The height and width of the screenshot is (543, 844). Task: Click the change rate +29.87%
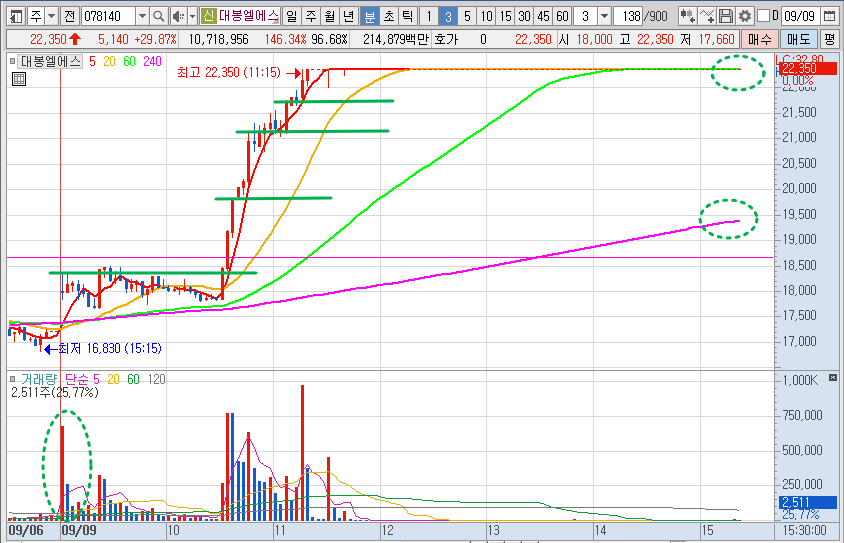point(156,39)
